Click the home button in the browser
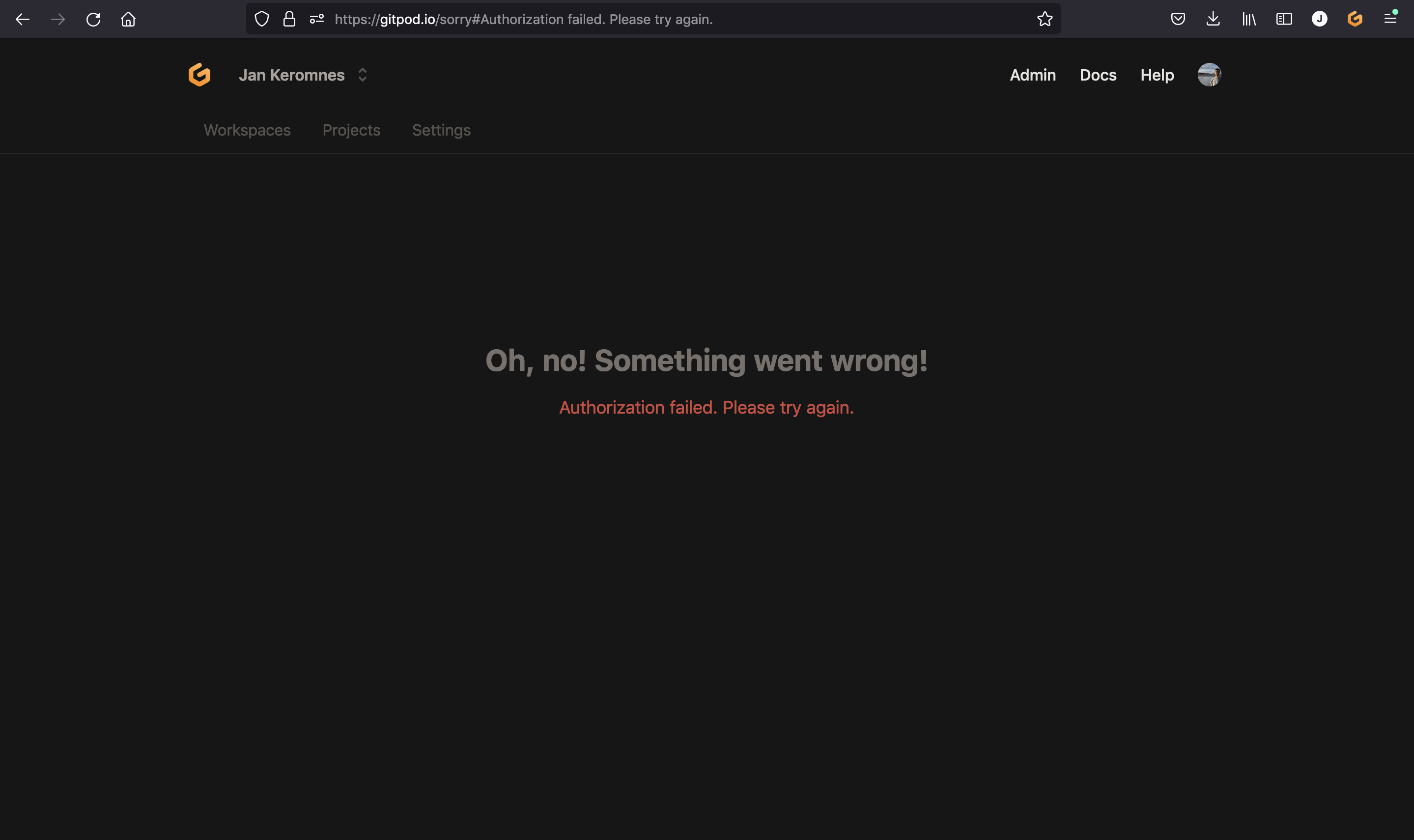Screen dimensions: 1414x840 (128, 19)
